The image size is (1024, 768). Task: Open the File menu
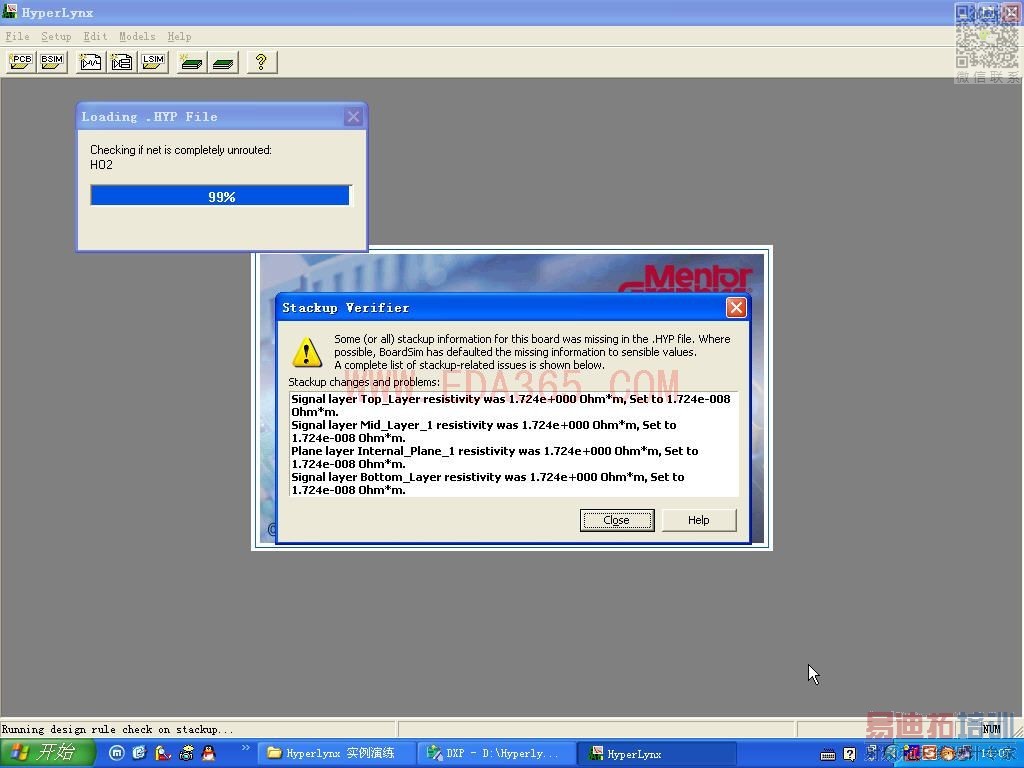point(17,37)
